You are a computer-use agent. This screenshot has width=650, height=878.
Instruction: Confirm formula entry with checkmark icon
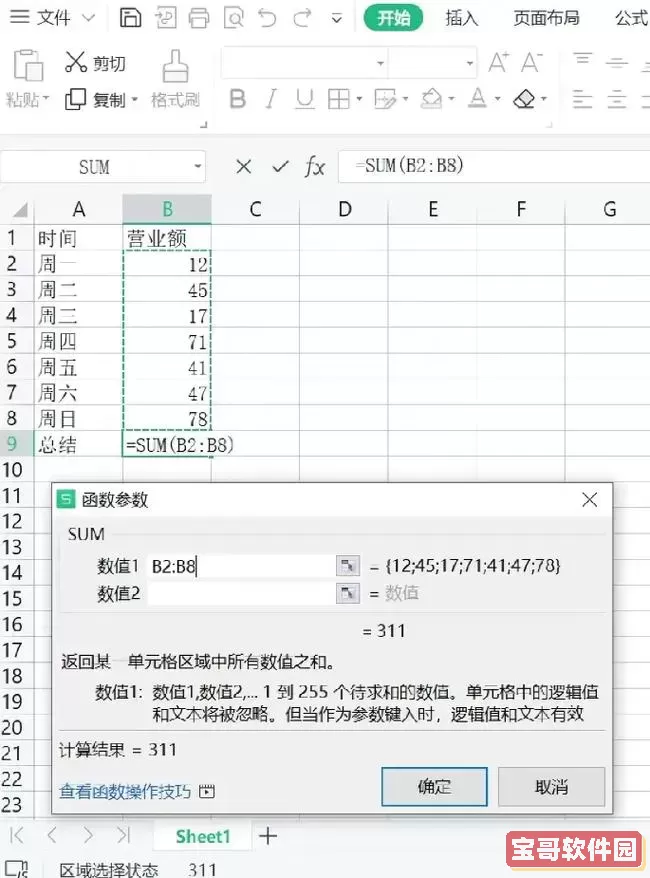click(x=280, y=167)
